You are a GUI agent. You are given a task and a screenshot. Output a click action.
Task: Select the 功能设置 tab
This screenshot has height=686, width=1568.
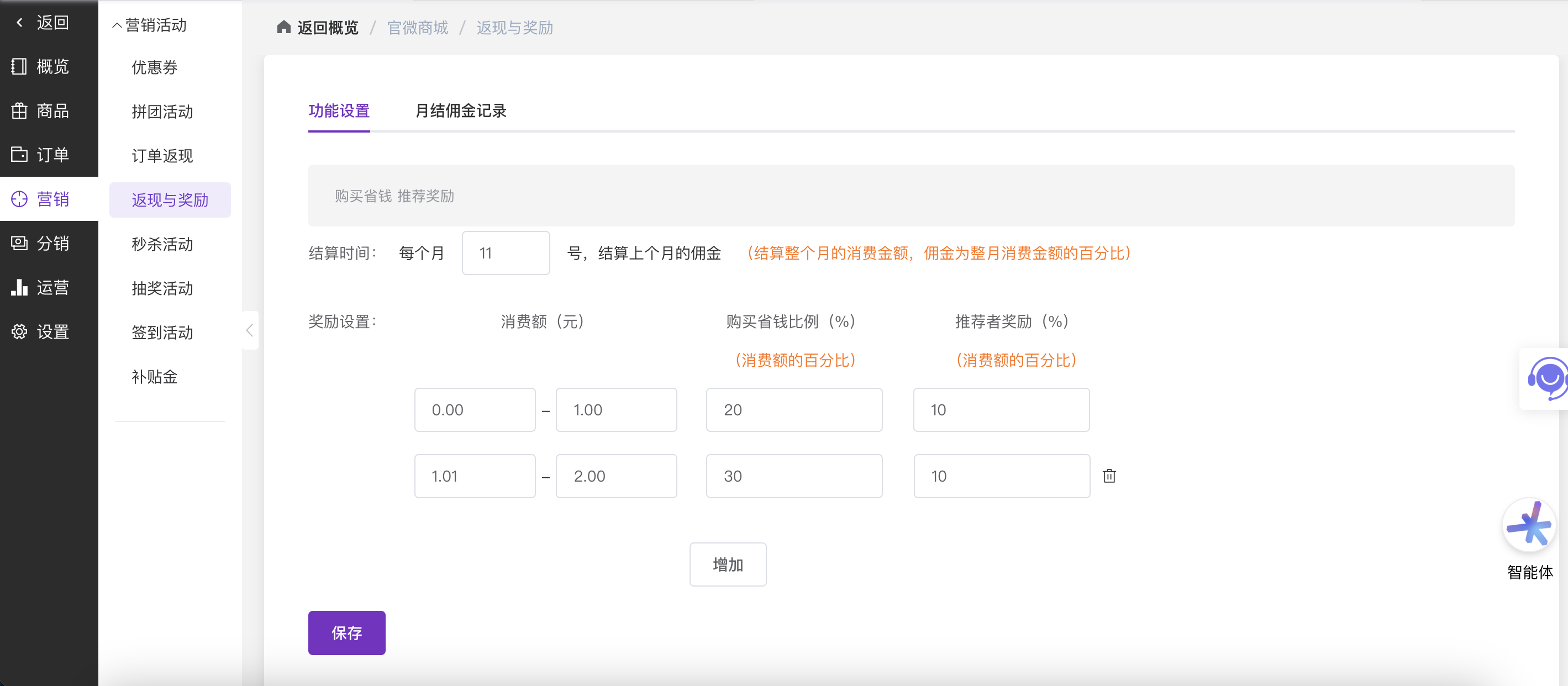(x=339, y=111)
